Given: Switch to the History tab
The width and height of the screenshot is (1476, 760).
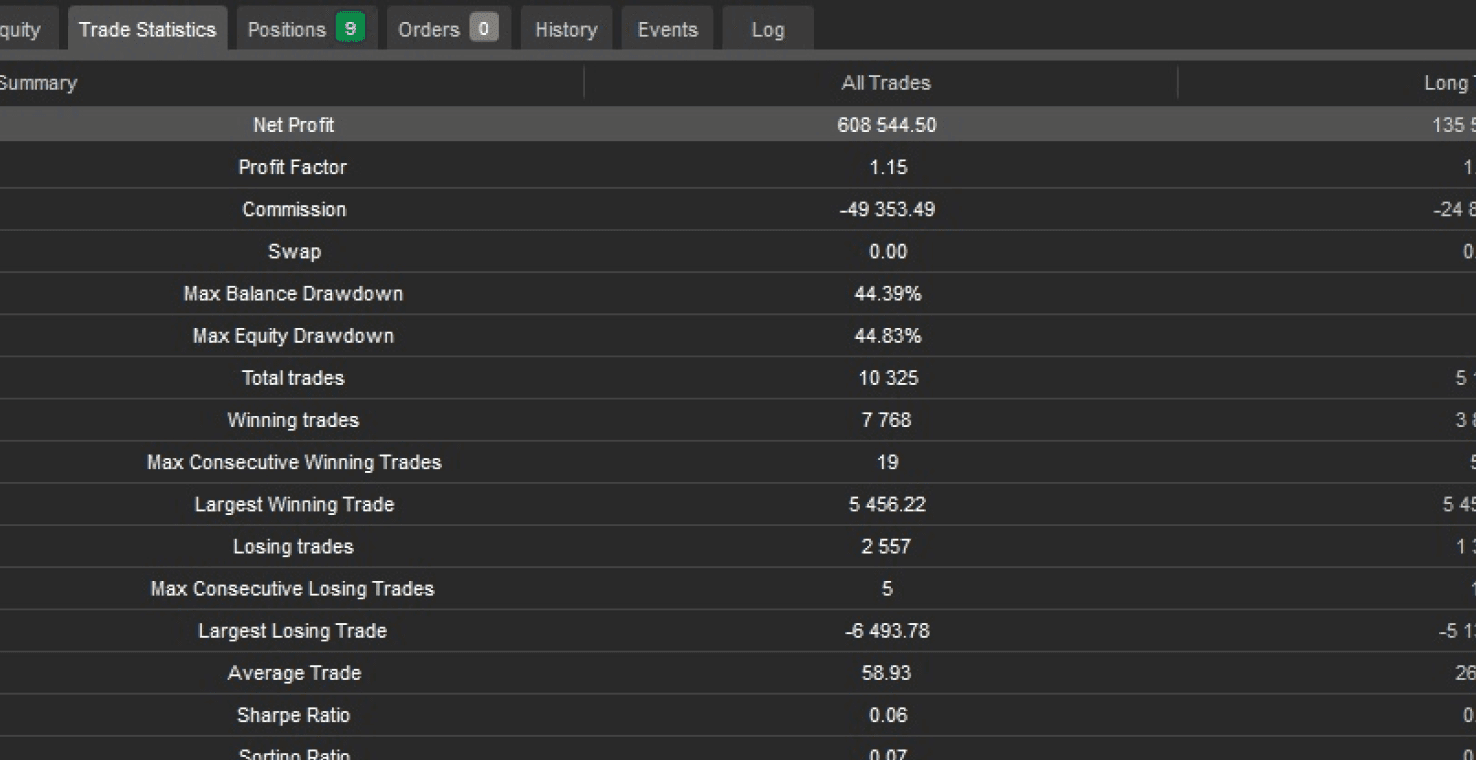Looking at the screenshot, I should pos(566,29).
